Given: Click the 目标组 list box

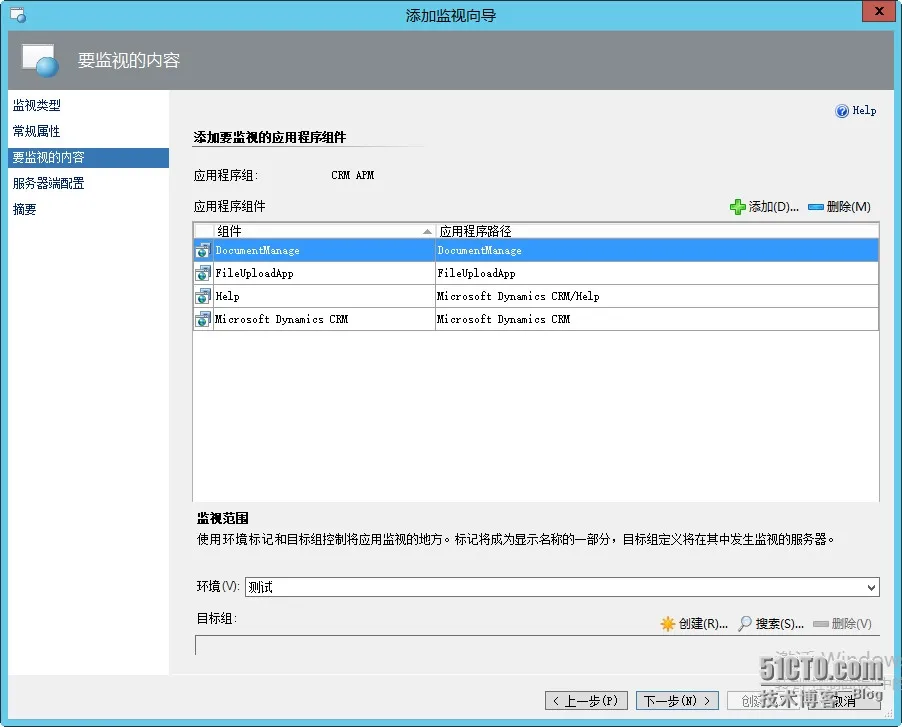Looking at the screenshot, I should (537, 645).
